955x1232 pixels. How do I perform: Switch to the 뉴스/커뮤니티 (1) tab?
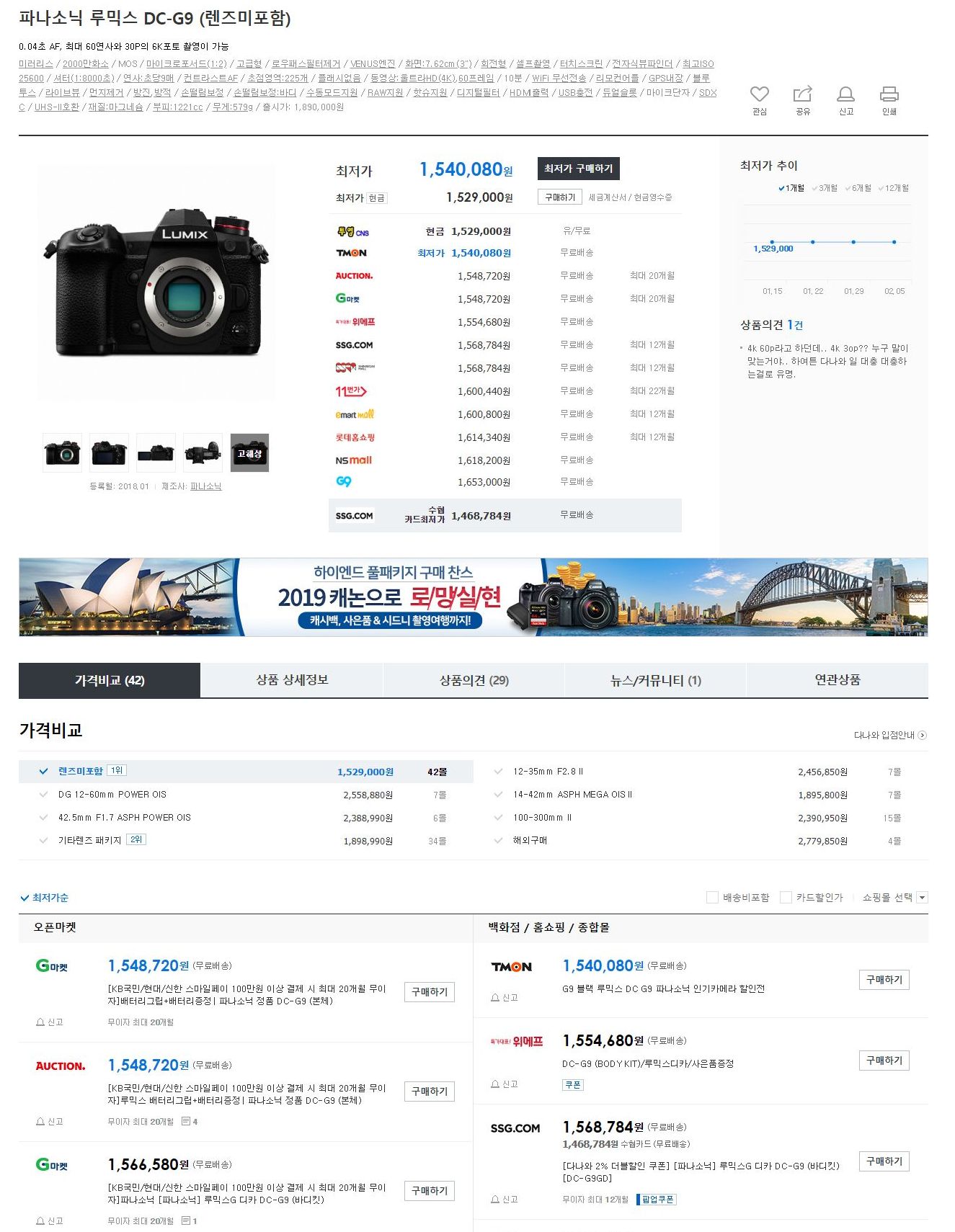(655, 681)
